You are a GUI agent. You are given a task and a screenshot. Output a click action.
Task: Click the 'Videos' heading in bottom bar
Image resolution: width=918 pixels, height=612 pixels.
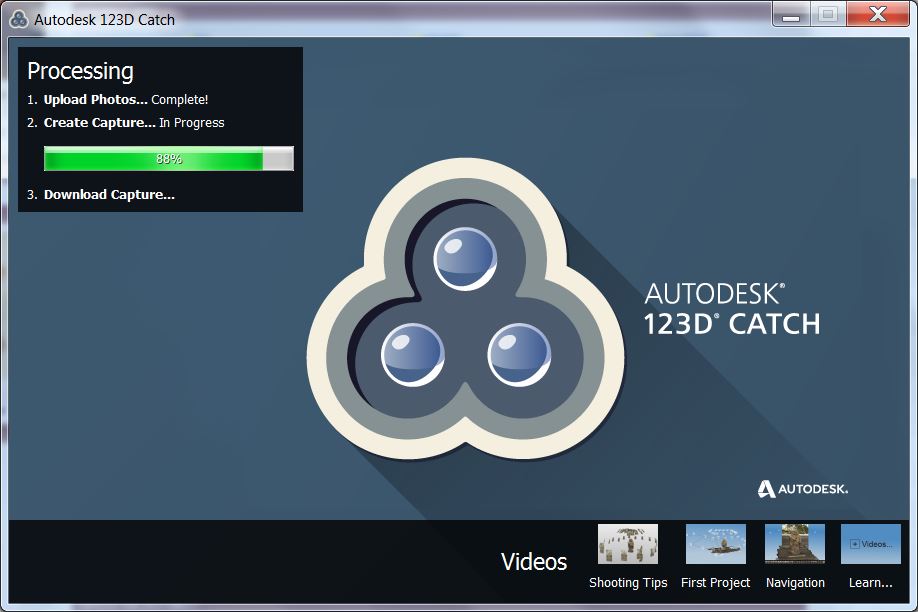tap(534, 562)
